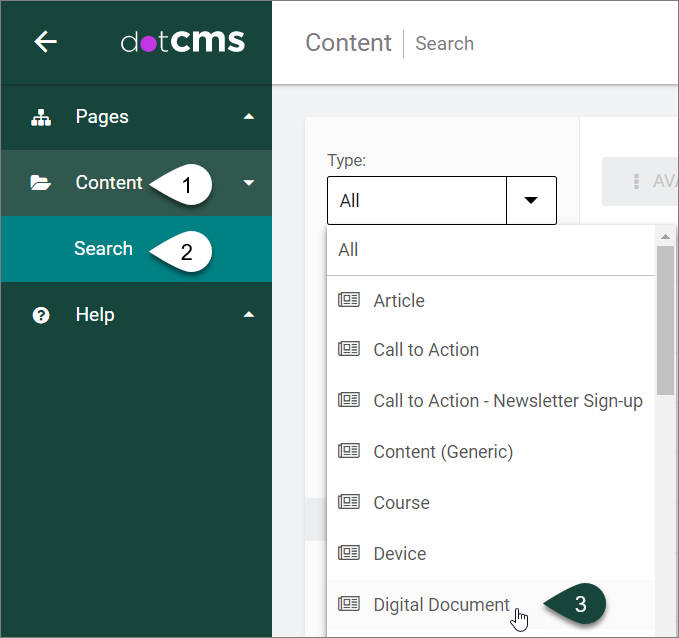The height and width of the screenshot is (638, 679).
Task: Click the dropdown list scrollbar thumb
Action: (665, 320)
